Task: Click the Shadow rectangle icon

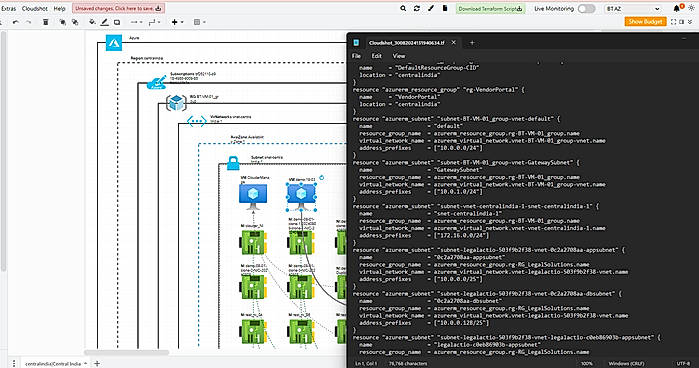Action: 117,22
